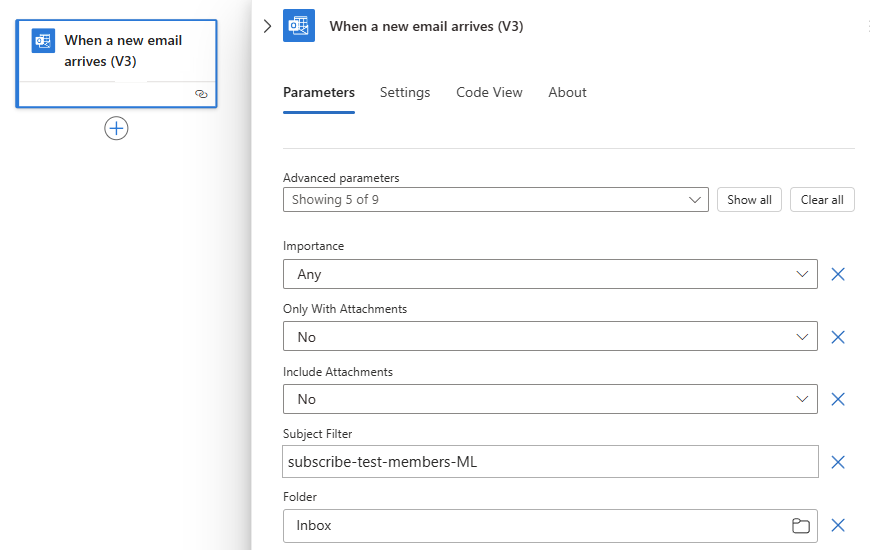870x550 pixels.
Task: Expand the Importance dropdown
Action: pyautogui.click(x=550, y=274)
